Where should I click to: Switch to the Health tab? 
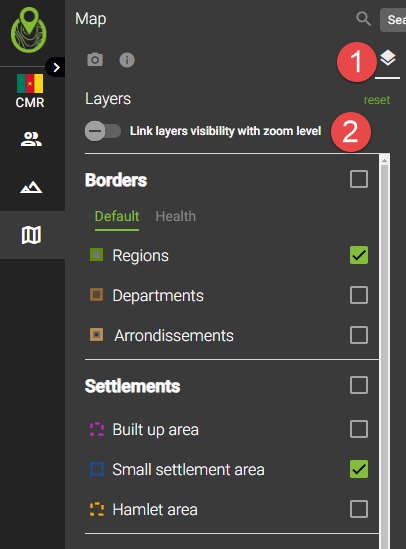tap(175, 216)
